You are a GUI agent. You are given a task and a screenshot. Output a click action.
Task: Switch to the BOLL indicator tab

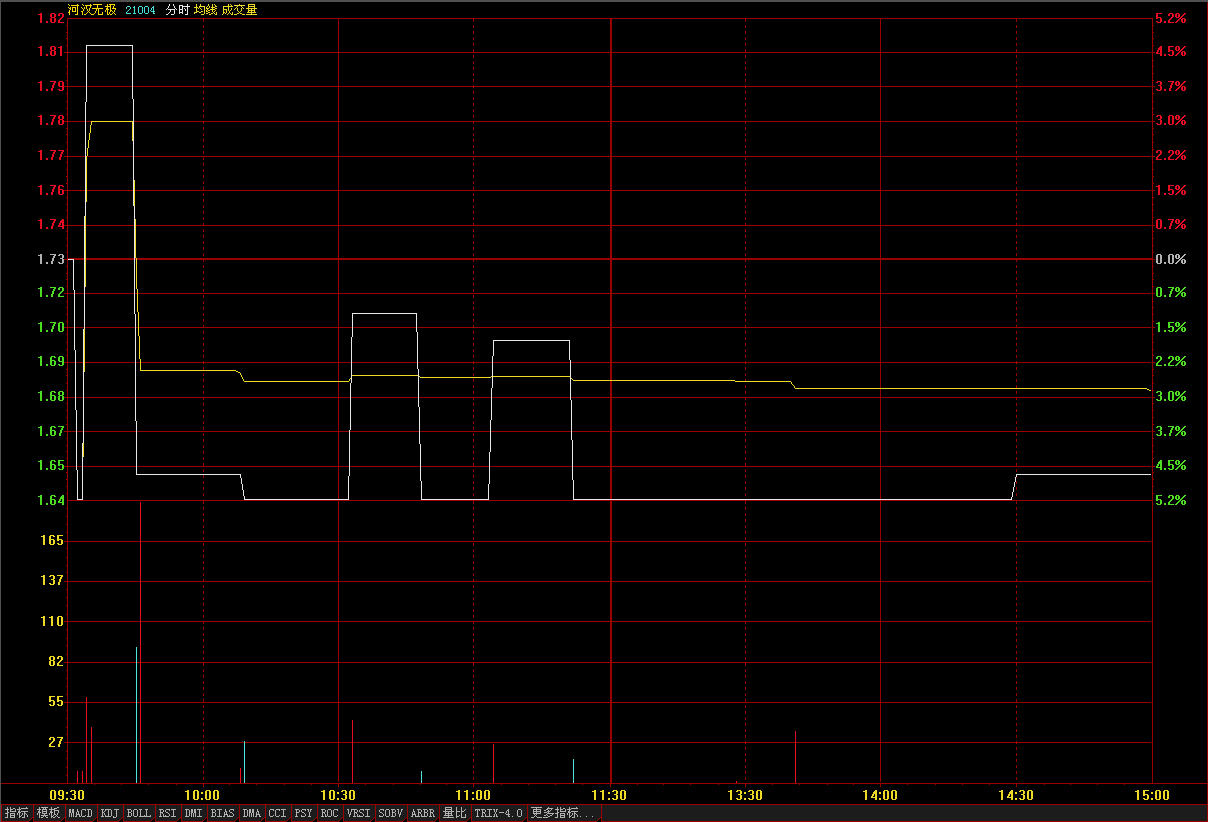139,813
